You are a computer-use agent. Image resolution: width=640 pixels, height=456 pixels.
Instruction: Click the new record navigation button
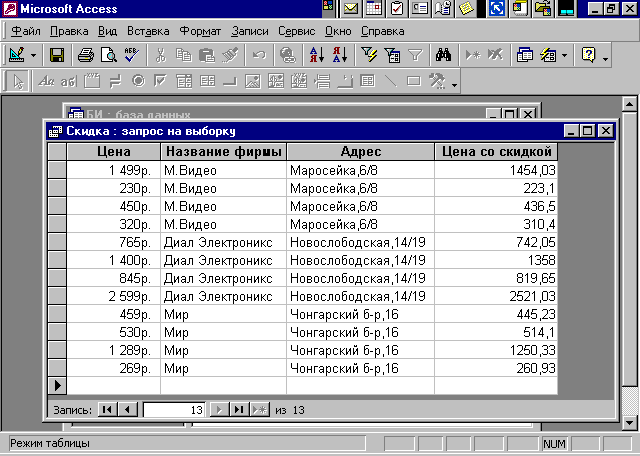[x=260, y=409]
